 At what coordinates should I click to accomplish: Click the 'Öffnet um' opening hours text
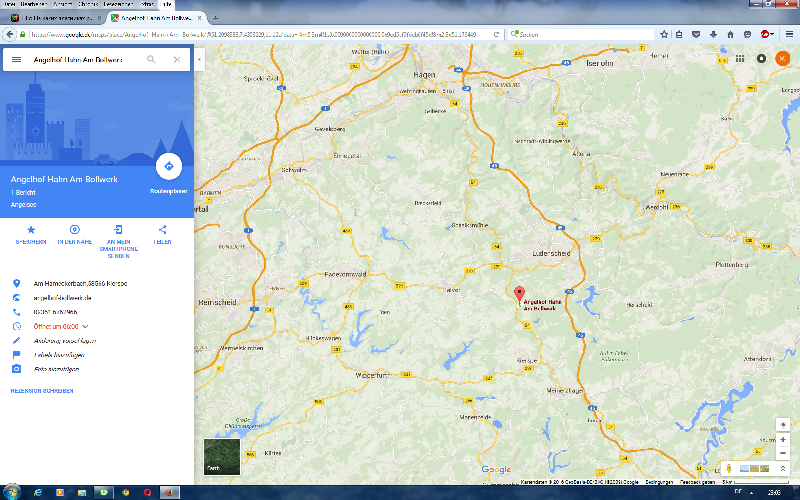point(56,326)
